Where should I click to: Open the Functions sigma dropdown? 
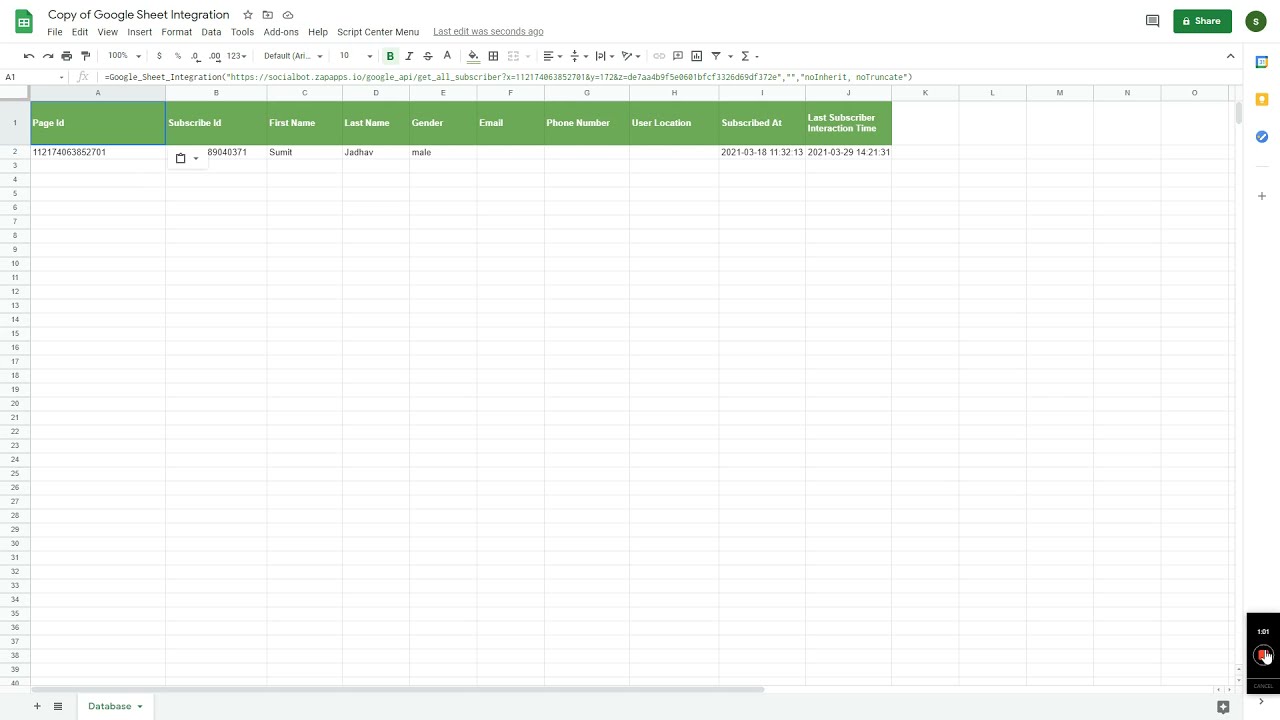[x=749, y=56]
